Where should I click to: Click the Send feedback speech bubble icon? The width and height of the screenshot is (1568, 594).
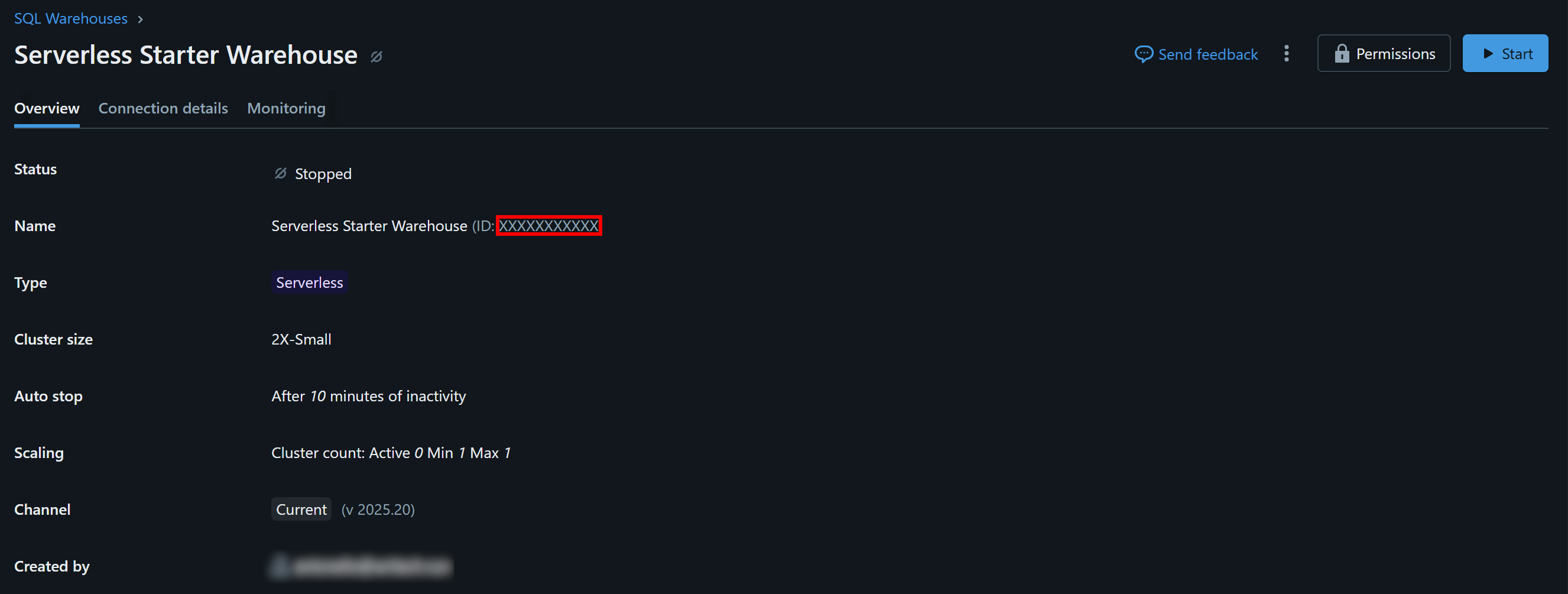pyautogui.click(x=1143, y=54)
